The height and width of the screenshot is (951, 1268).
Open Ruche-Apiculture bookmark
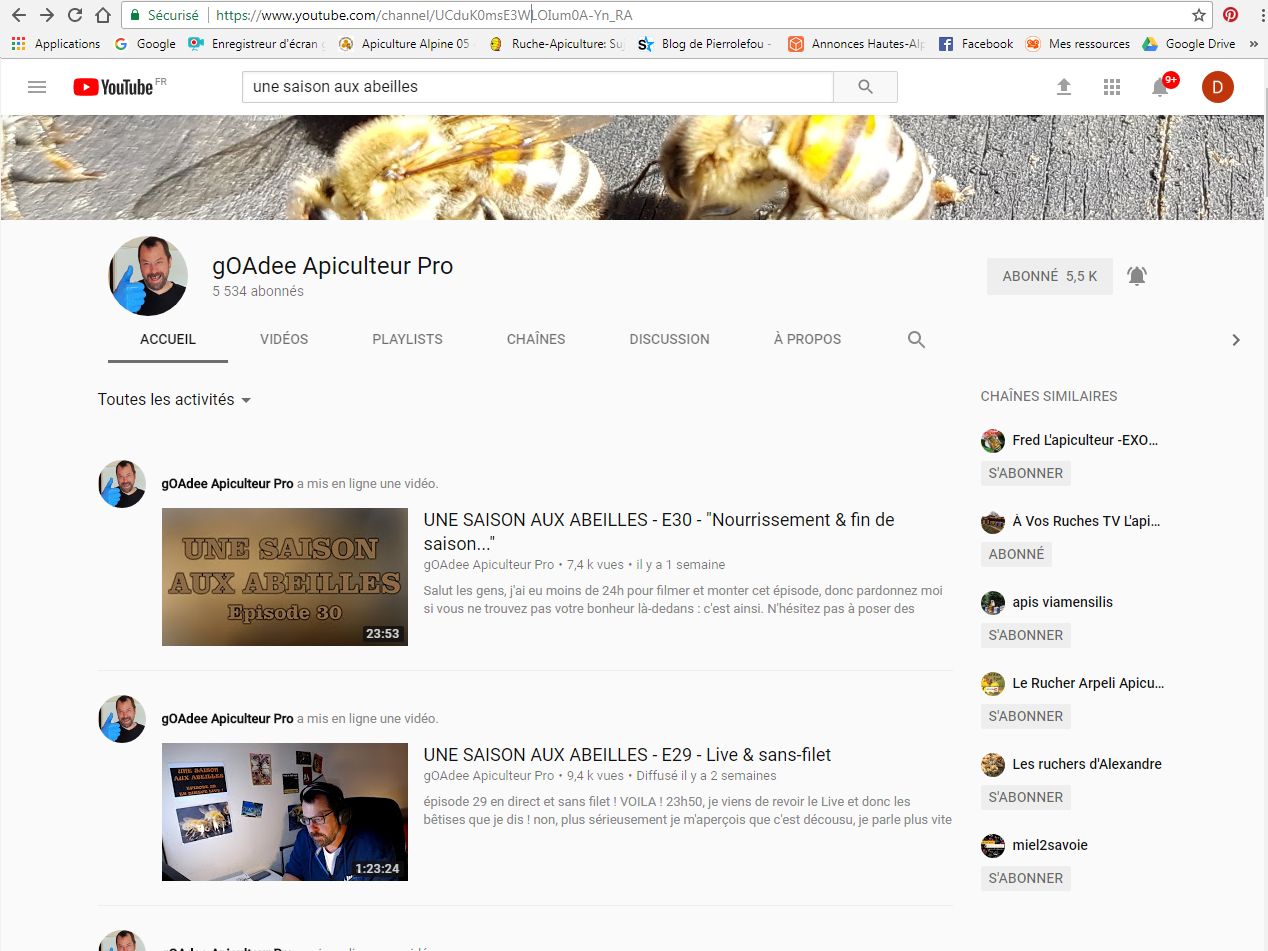(x=556, y=44)
